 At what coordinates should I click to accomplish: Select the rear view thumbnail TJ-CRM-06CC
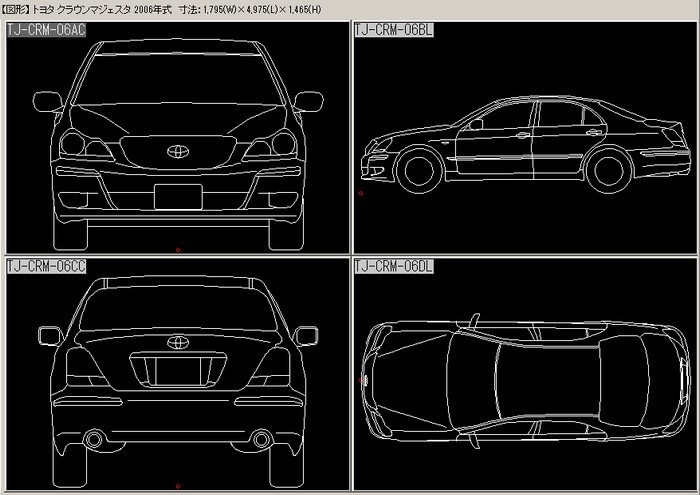pos(178,374)
